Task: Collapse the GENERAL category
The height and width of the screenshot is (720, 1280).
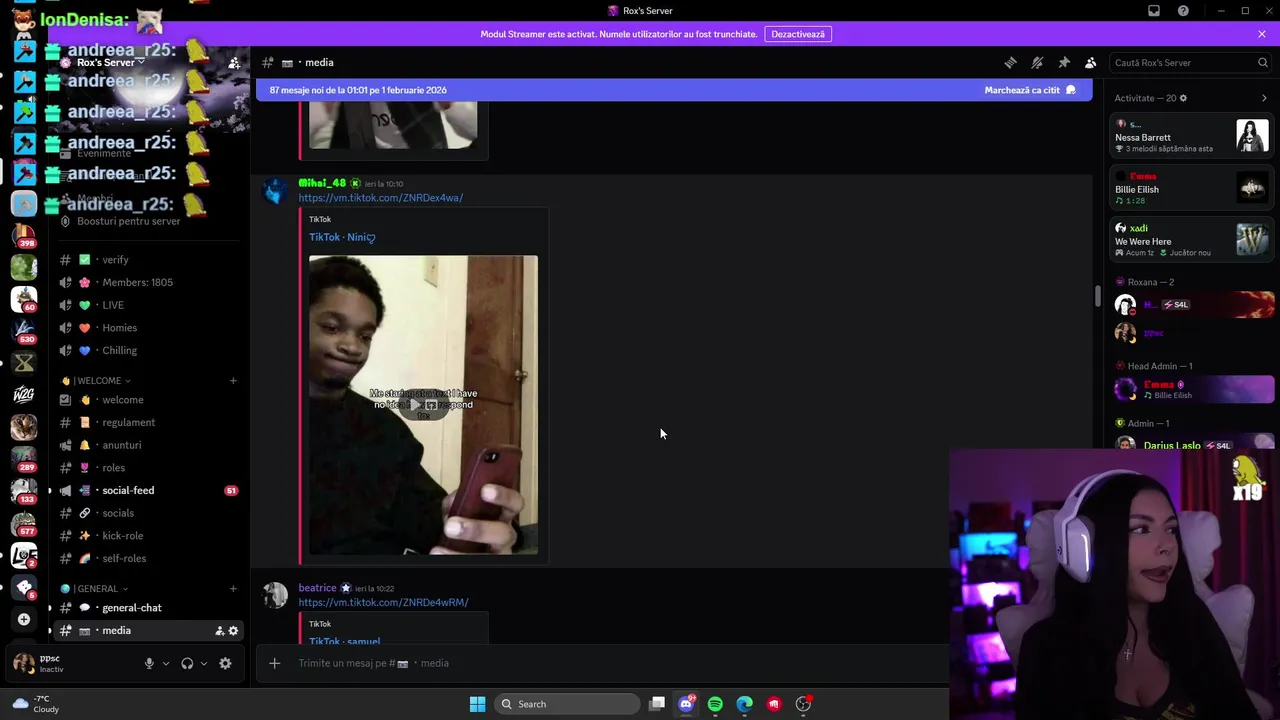Action: [x=94, y=589]
